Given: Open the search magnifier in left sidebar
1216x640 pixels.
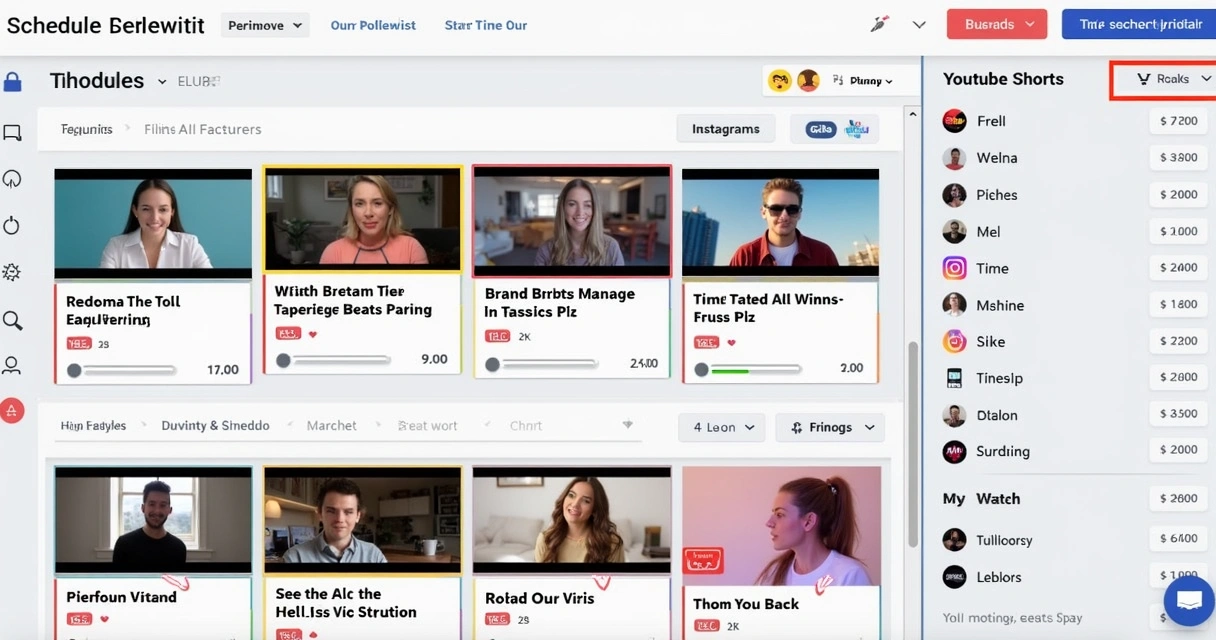Looking at the screenshot, I should (12, 320).
